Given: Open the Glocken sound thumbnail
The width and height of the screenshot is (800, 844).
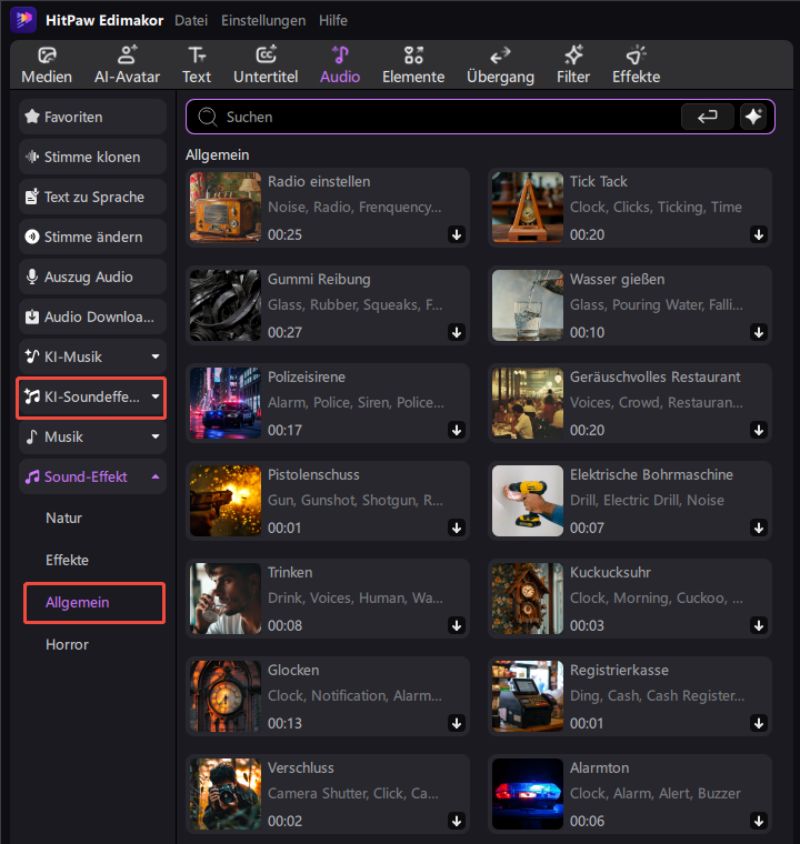Looking at the screenshot, I should click(224, 696).
